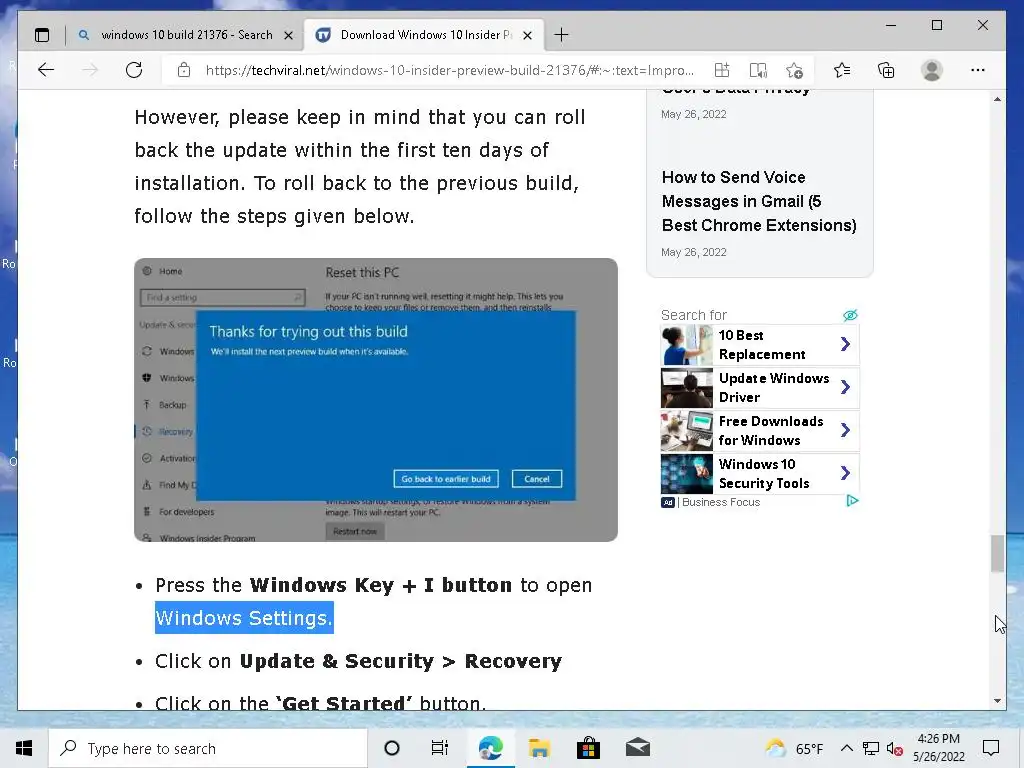The height and width of the screenshot is (768, 1024).
Task: Click the scrollbar up arrow
Action: (x=997, y=99)
